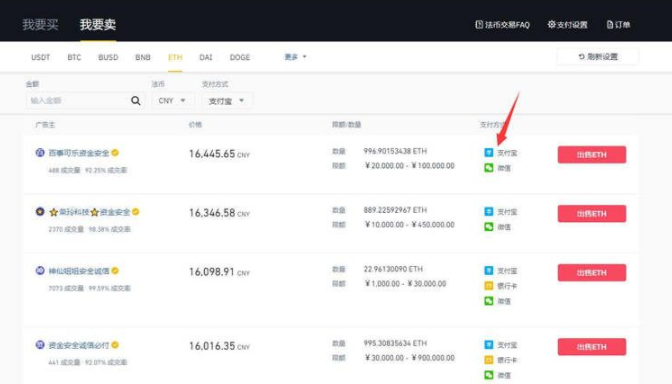
Task: Click WeChat icon in the 16,098.91 row
Action: click(489, 301)
